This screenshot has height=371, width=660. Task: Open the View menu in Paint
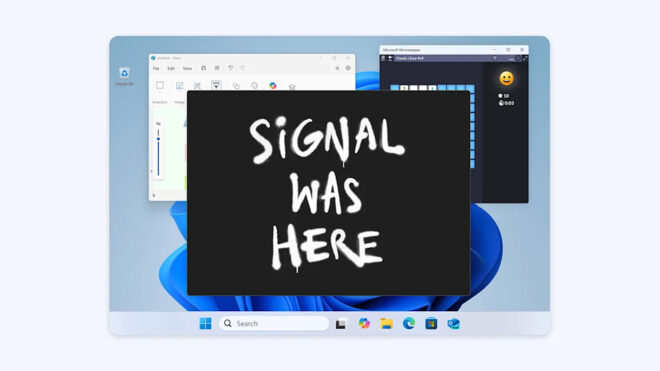point(187,68)
